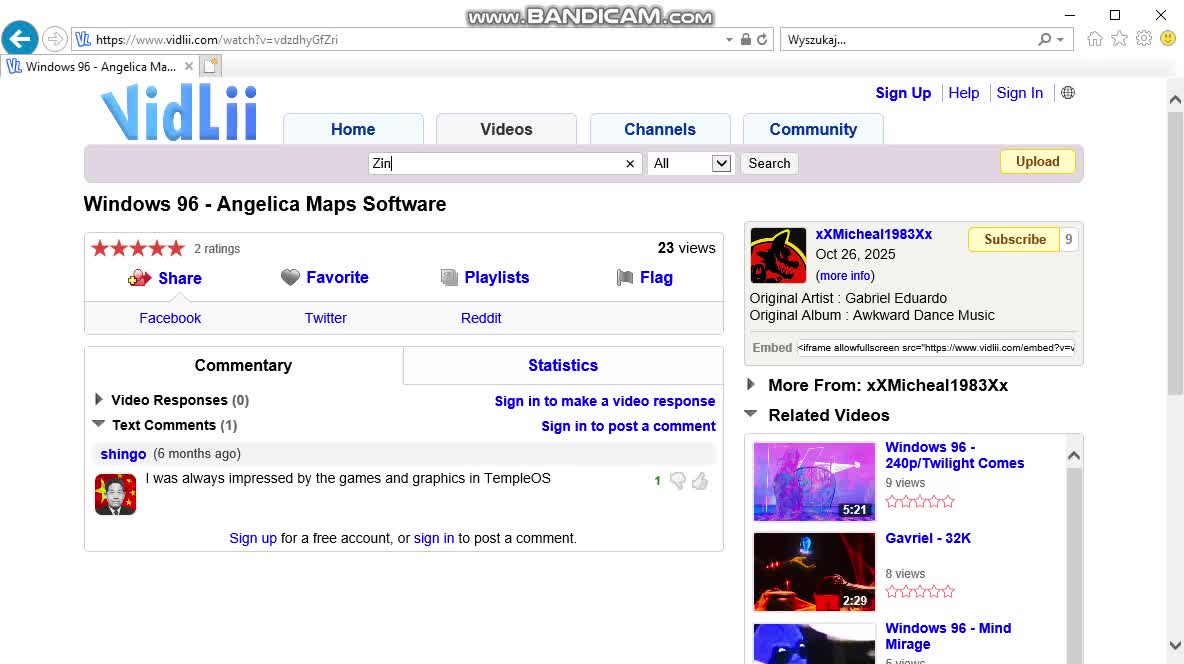Viewport: 1184px width, 664px height.
Task: Switch to the Statistics tab
Action: [x=563, y=366]
